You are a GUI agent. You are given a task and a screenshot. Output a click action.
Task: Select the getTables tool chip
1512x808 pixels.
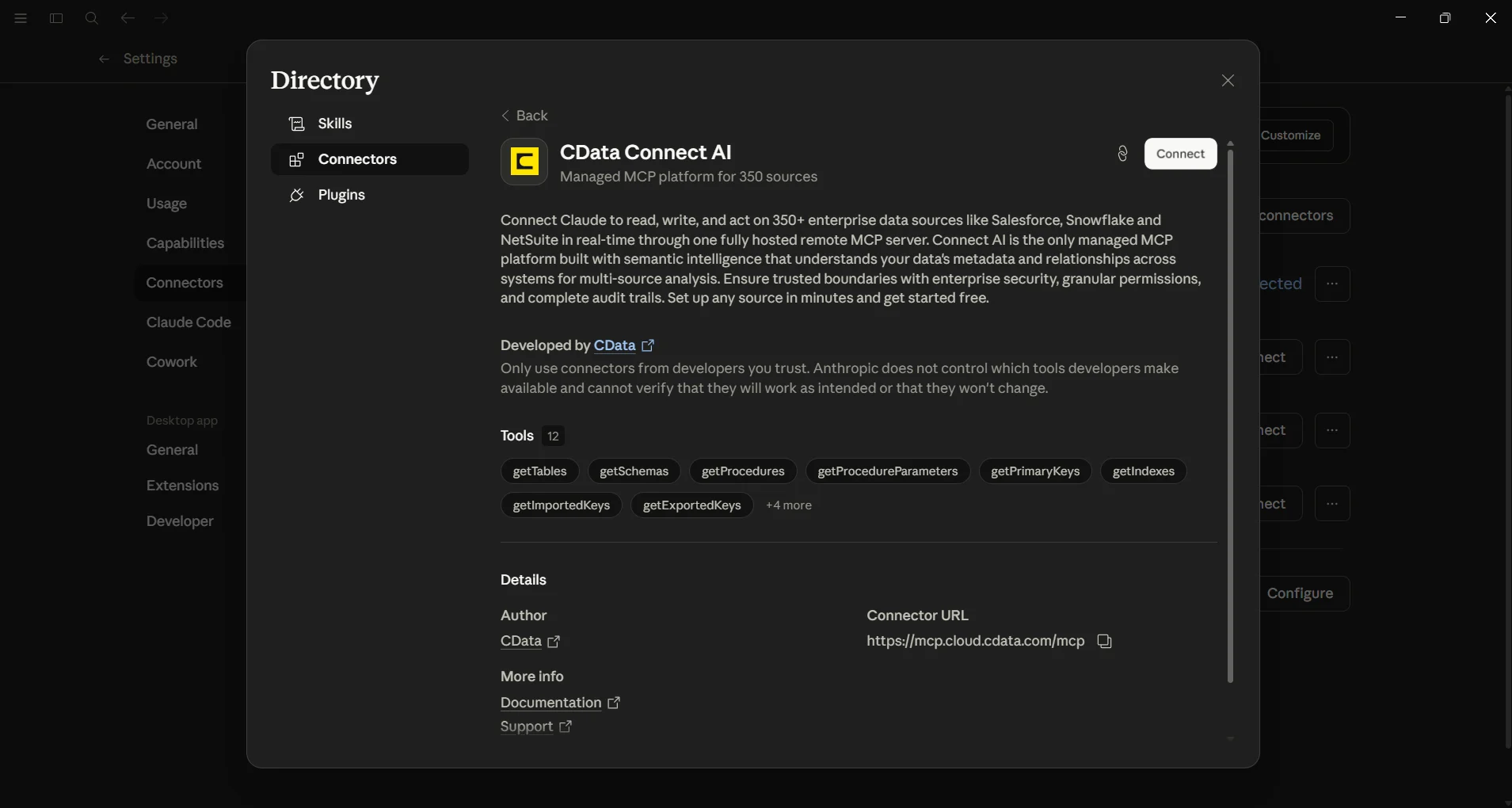coord(539,471)
